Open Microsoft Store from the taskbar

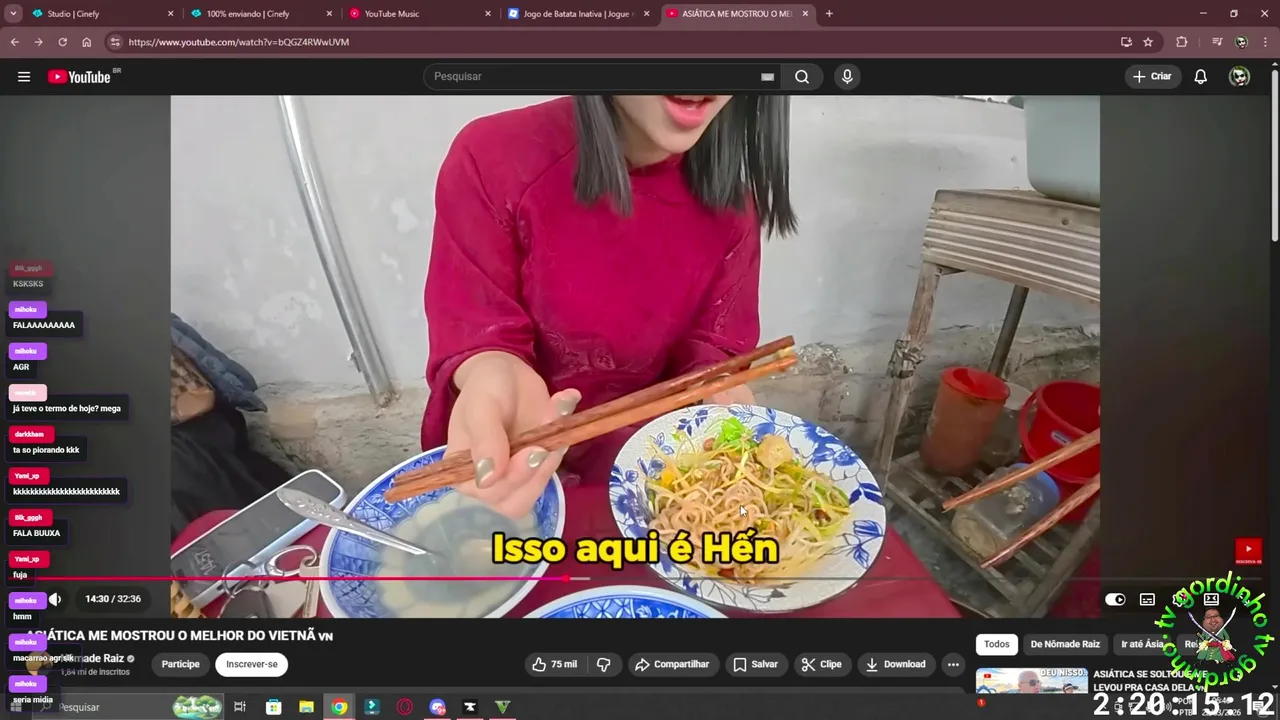click(273, 707)
